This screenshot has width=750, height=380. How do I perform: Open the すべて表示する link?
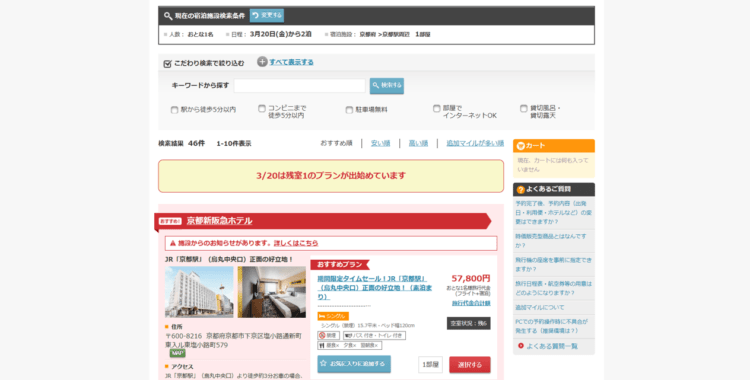291,62
